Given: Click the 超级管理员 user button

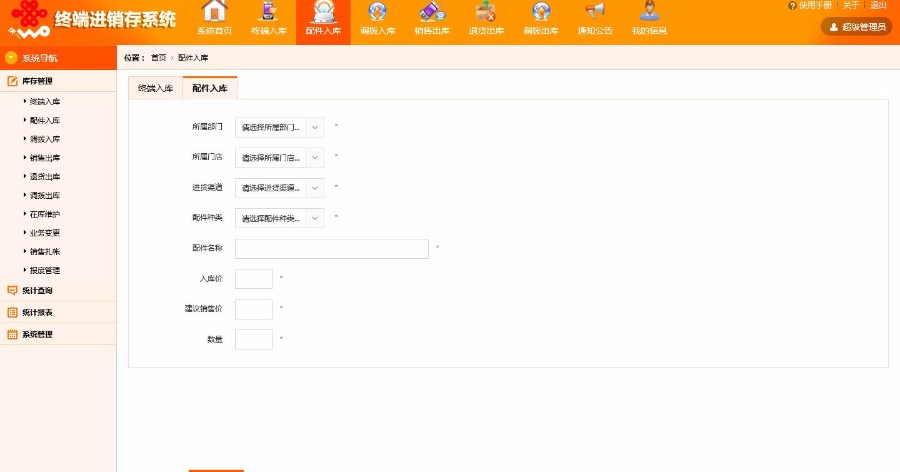Looking at the screenshot, I should (x=856, y=27).
